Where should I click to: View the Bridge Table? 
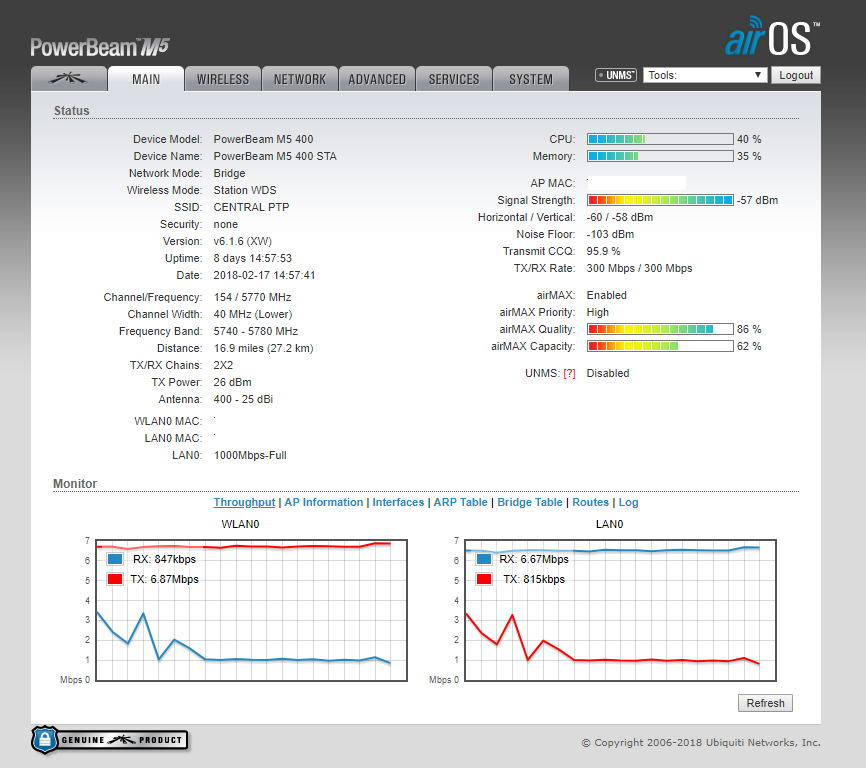[x=529, y=502]
